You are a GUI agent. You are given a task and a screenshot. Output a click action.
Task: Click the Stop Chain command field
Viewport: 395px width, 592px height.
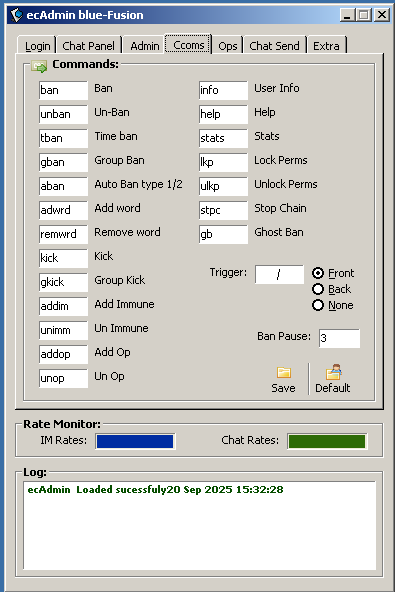[x=224, y=210]
